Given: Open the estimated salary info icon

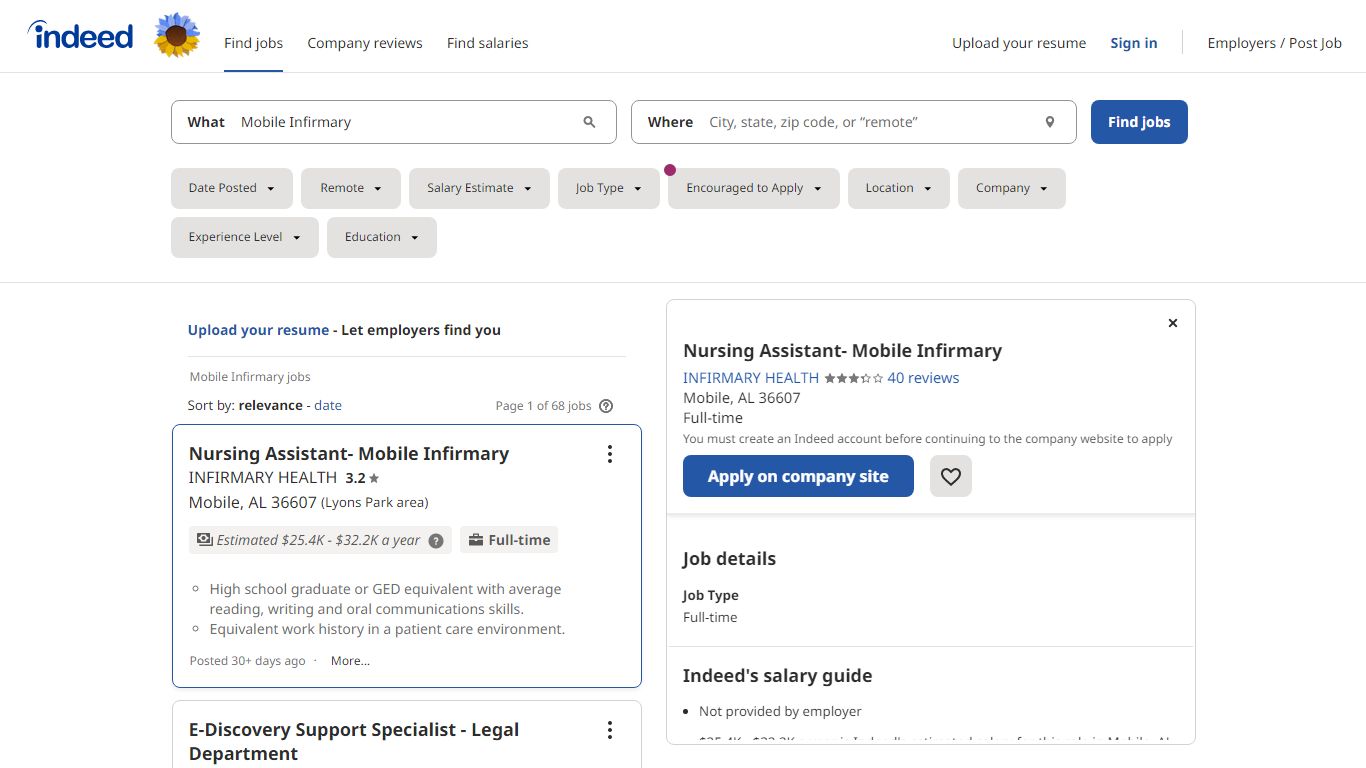Looking at the screenshot, I should click(436, 541).
